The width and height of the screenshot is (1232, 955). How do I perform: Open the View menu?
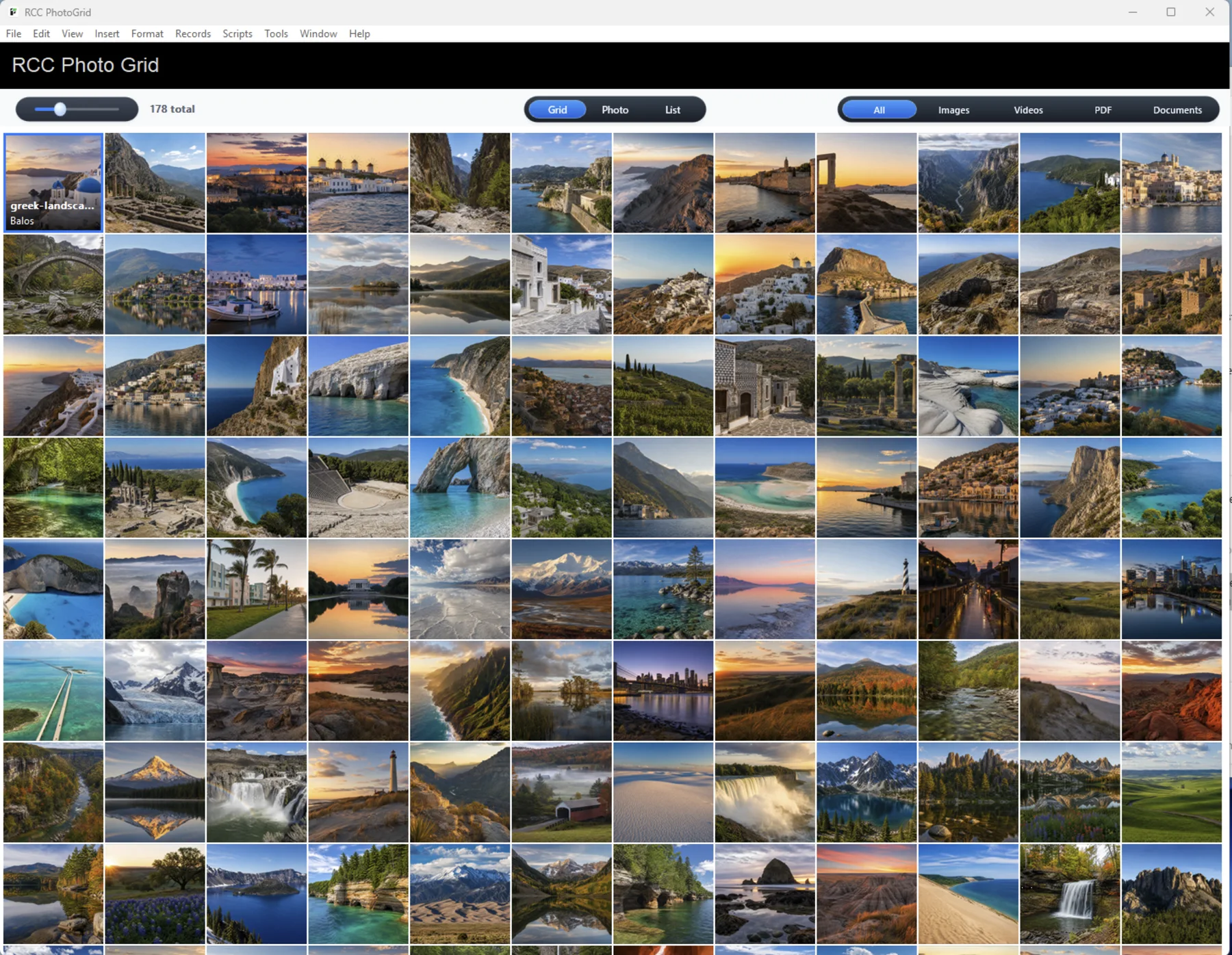point(72,34)
